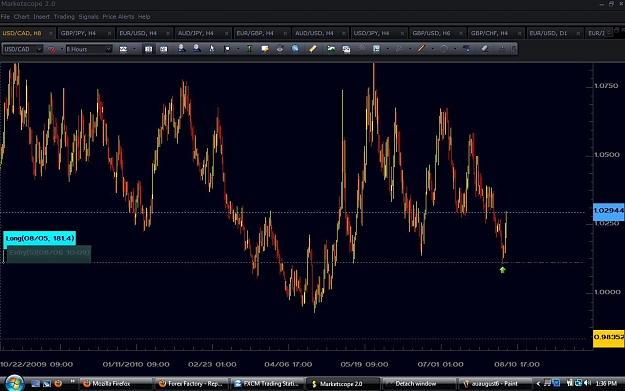625x391 pixels.
Task: Close the GBP/JPY, H4 tab
Action: click(109, 33)
